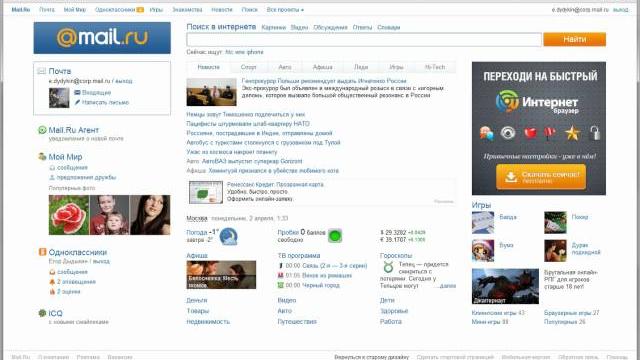Viewport: 640px width, 360px height.
Task: Open the Путешествия link
Action: (x=297, y=322)
